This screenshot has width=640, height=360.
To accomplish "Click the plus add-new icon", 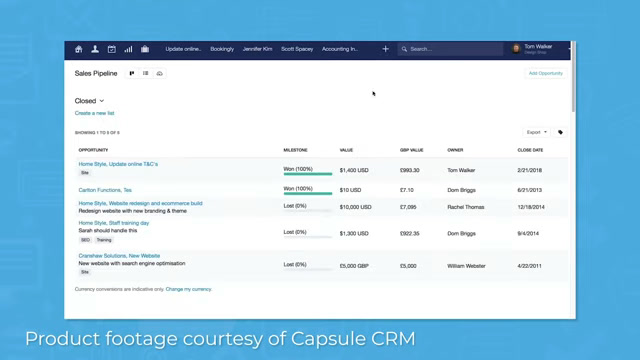I will tap(385, 49).
